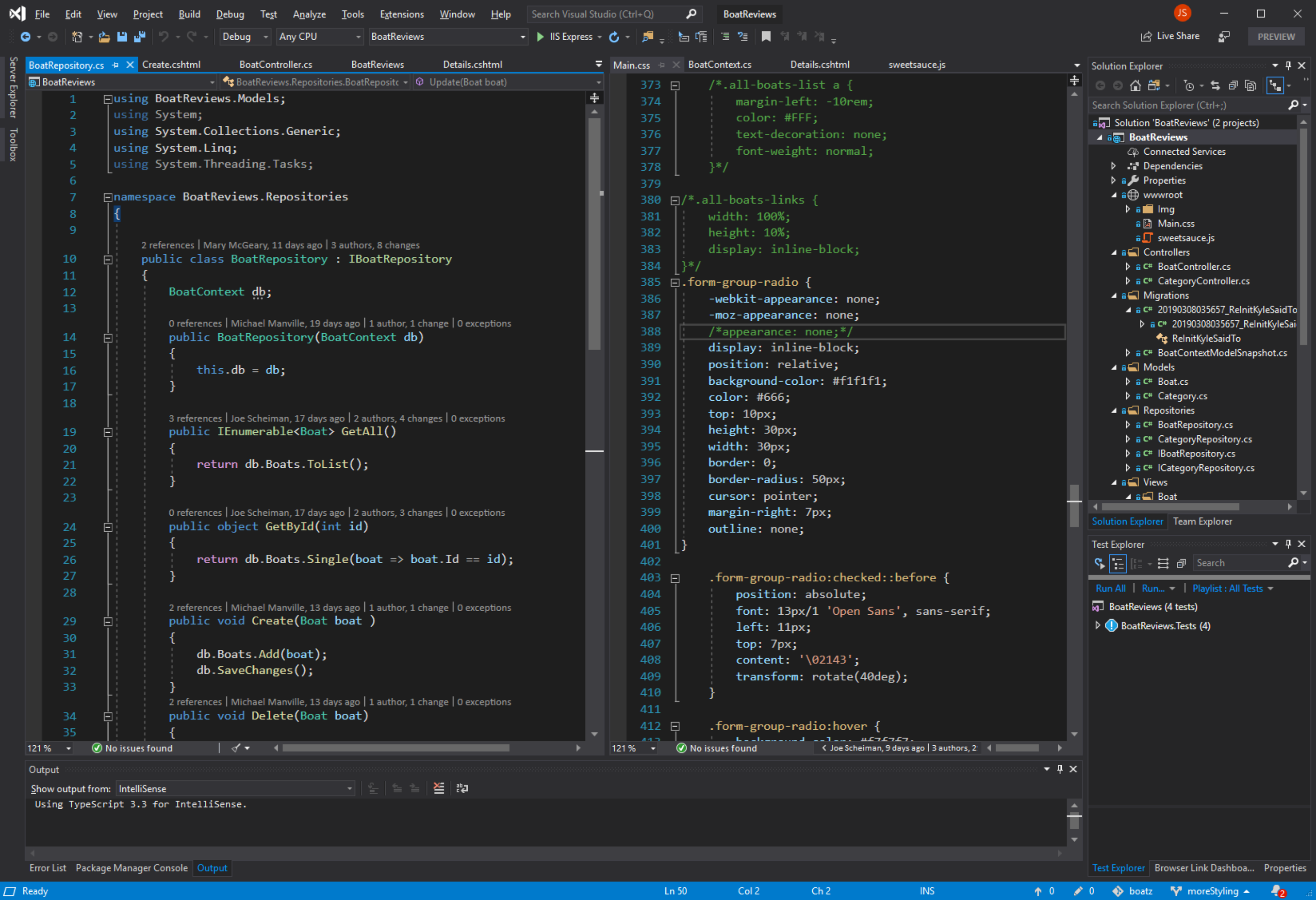Switch to the BoatController.cs tab
This screenshot has height=900, width=1316.
(x=276, y=64)
